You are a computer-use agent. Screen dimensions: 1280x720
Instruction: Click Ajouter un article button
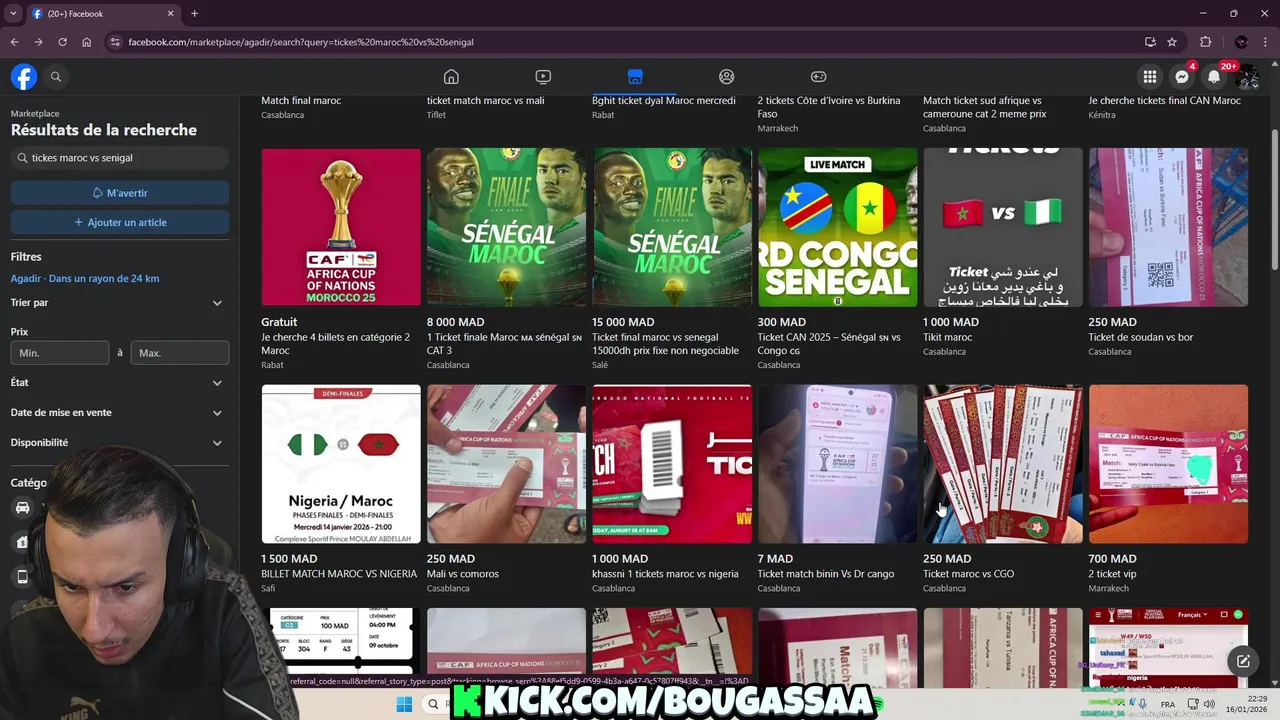click(x=120, y=222)
